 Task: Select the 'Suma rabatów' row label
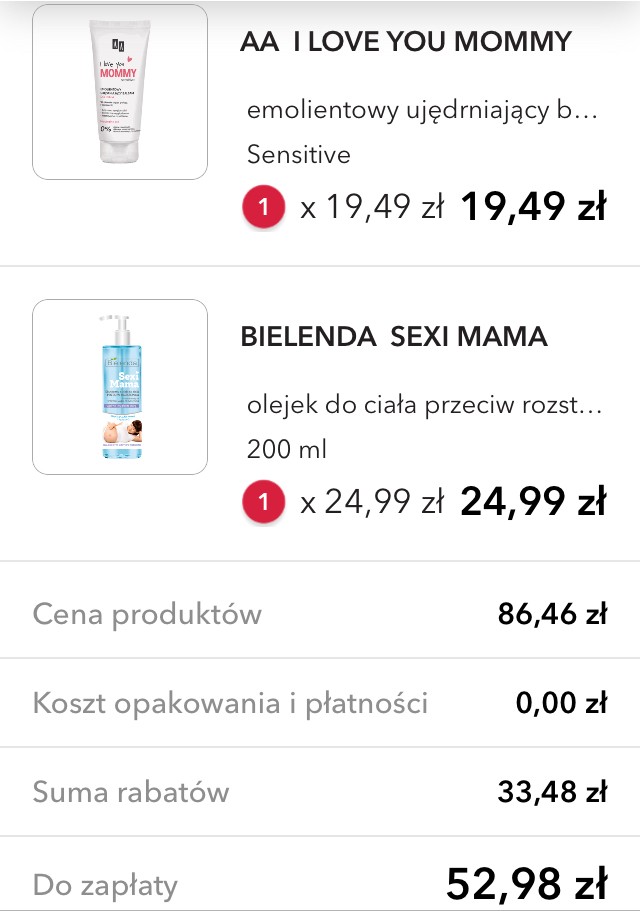(131, 793)
